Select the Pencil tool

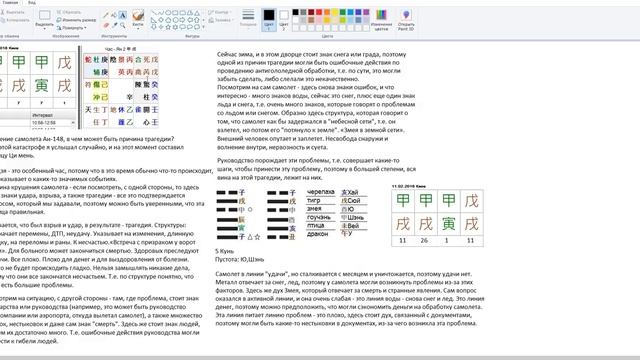106,15
